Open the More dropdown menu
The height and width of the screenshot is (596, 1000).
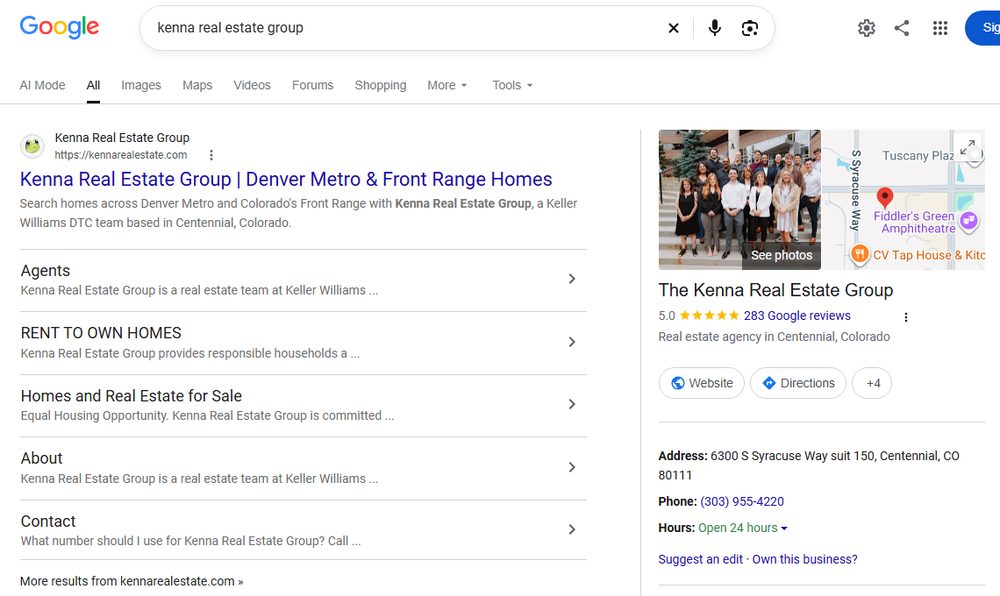coord(447,85)
